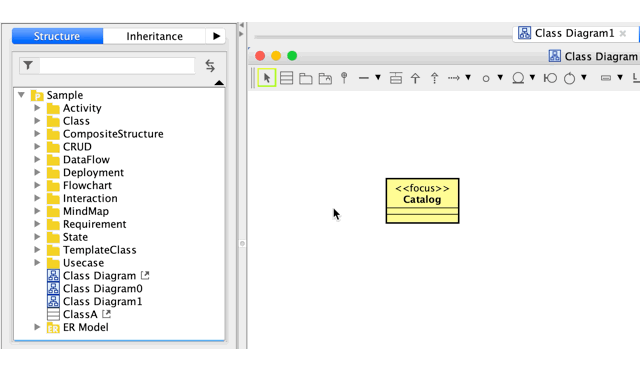
Task: Open dropdown next to Association line tool
Action: [x=378, y=77]
